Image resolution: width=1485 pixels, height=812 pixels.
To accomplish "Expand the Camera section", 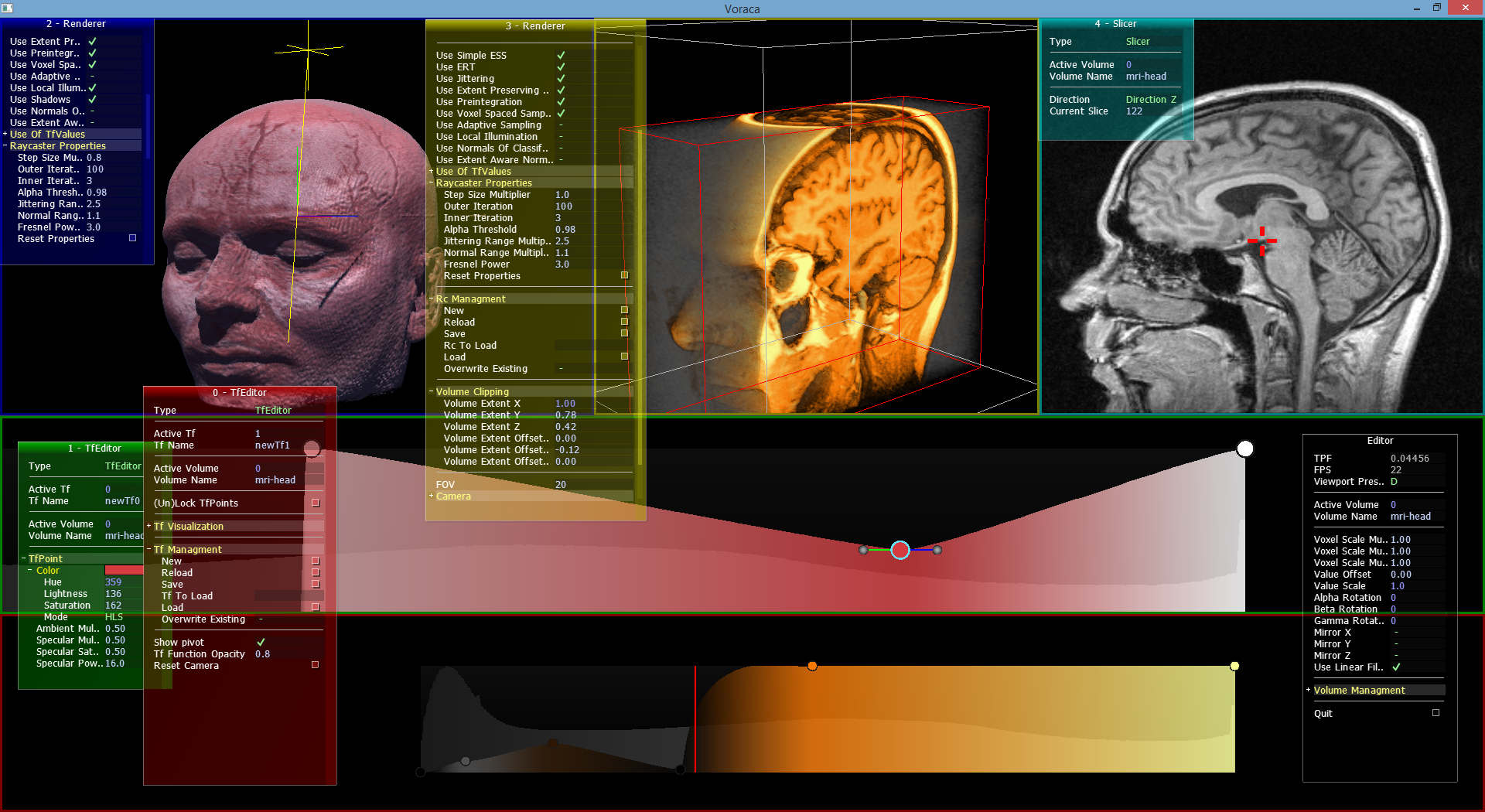I will [x=453, y=496].
